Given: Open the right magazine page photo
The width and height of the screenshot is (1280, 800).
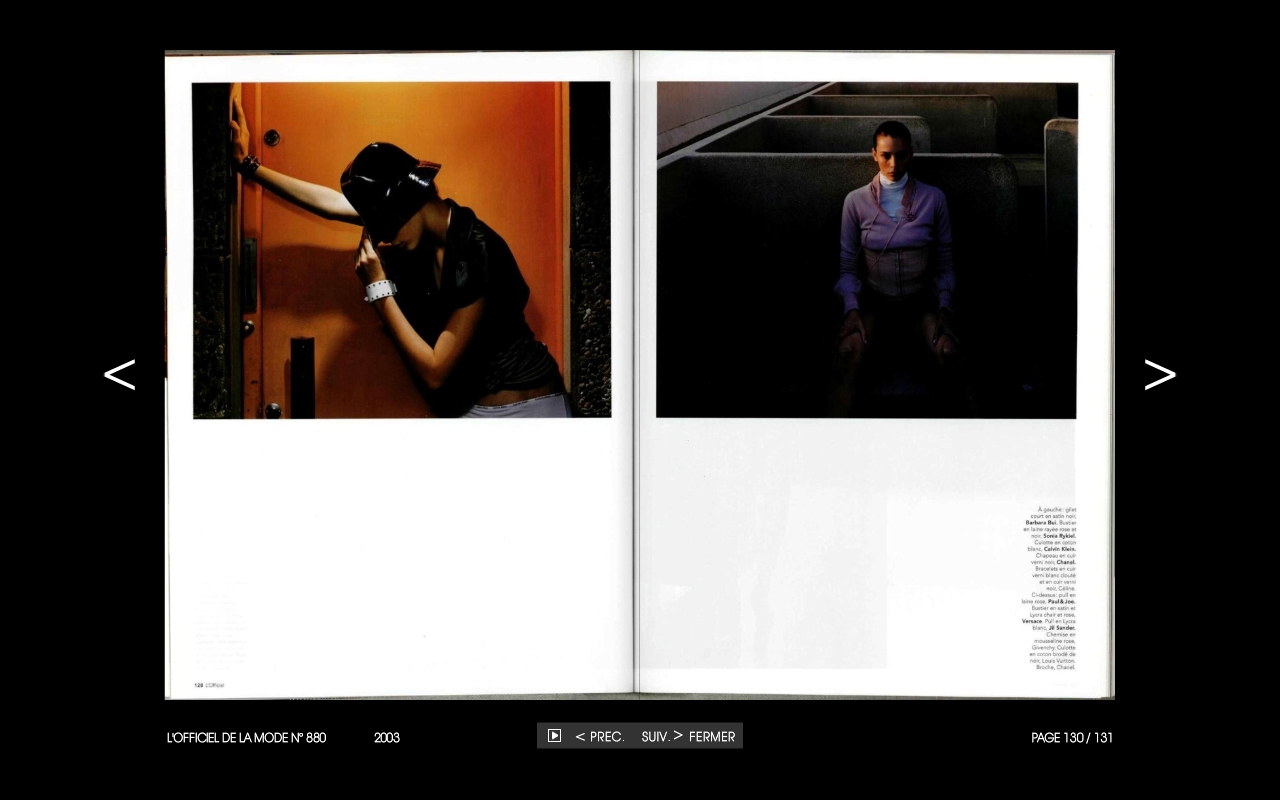Looking at the screenshot, I should [x=867, y=250].
